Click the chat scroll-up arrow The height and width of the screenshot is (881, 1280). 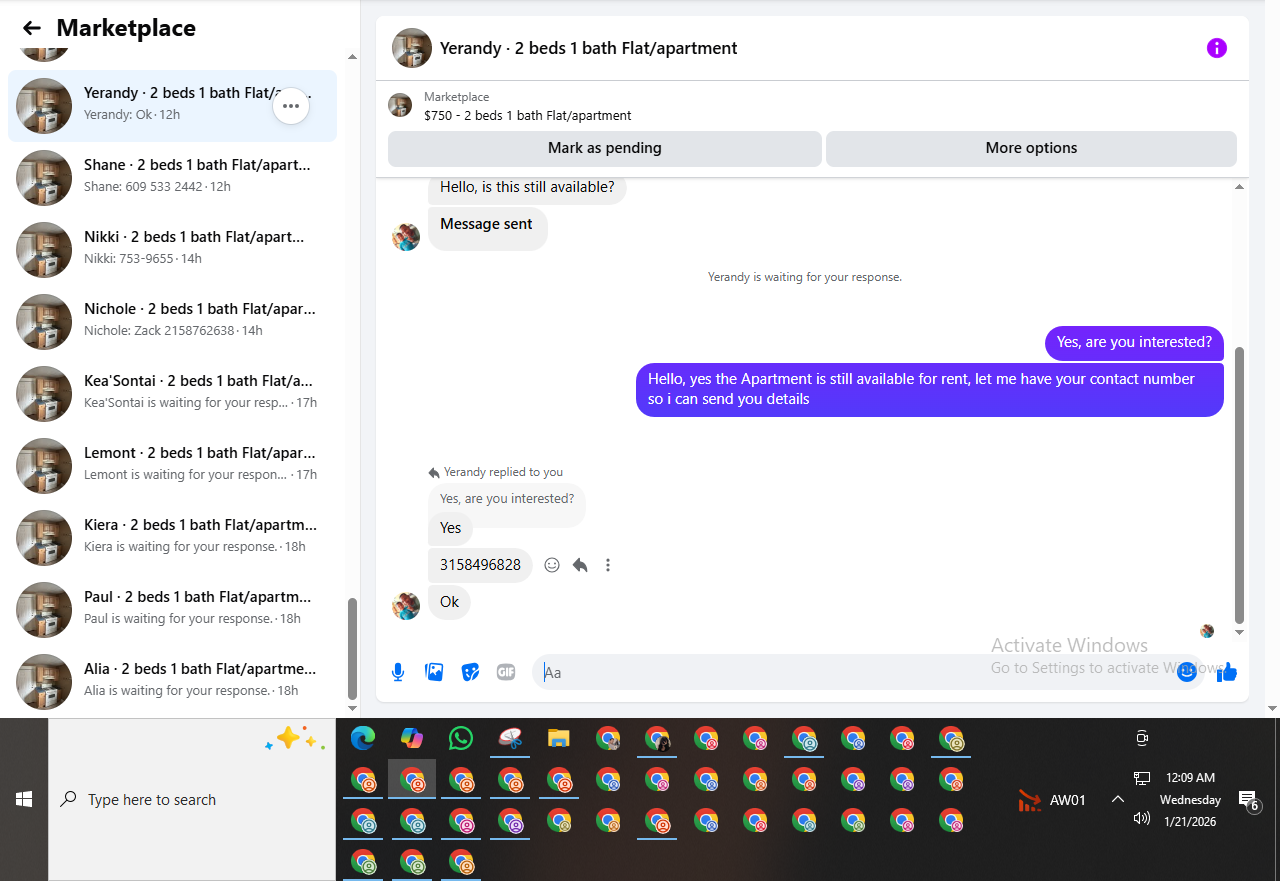pyautogui.click(x=1240, y=187)
